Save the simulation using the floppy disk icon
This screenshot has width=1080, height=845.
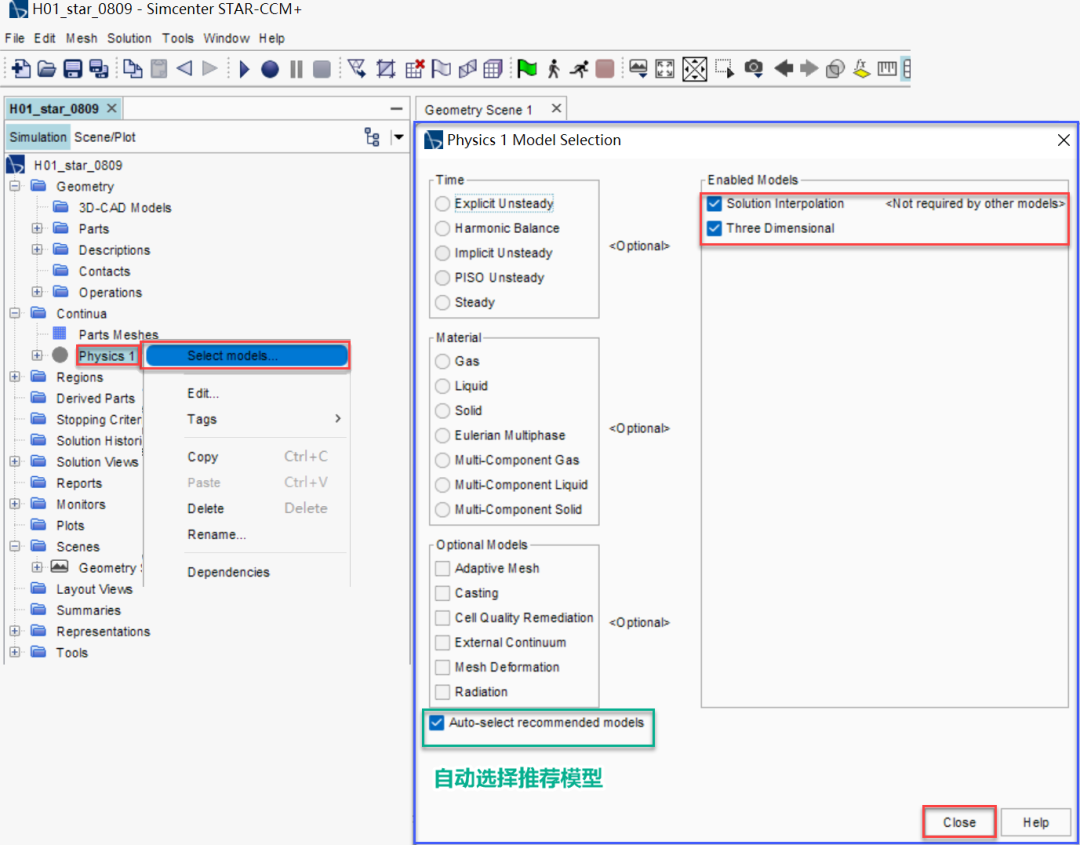coord(72,68)
